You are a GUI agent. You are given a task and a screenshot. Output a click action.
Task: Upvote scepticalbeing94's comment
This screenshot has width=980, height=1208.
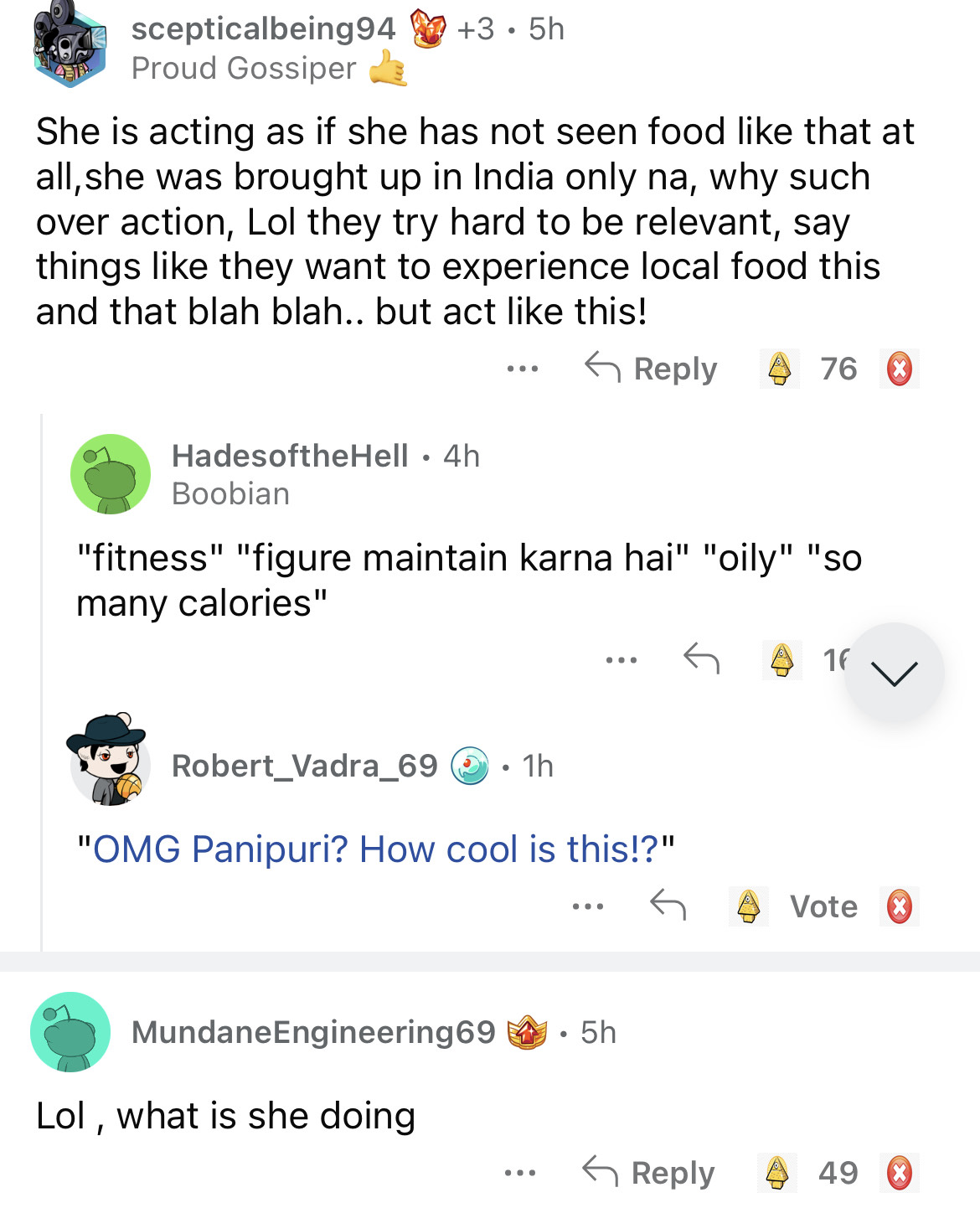coord(780,369)
